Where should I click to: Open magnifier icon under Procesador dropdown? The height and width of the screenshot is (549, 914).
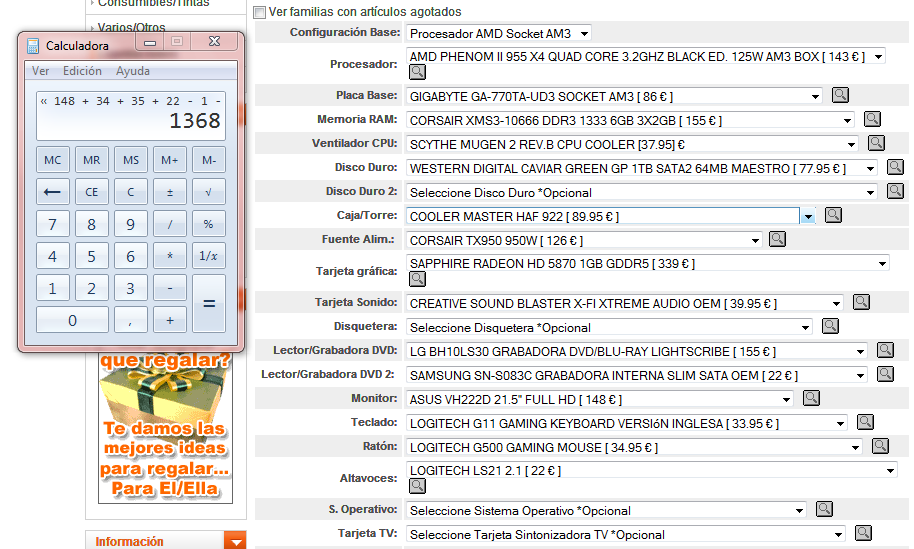[417, 72]
